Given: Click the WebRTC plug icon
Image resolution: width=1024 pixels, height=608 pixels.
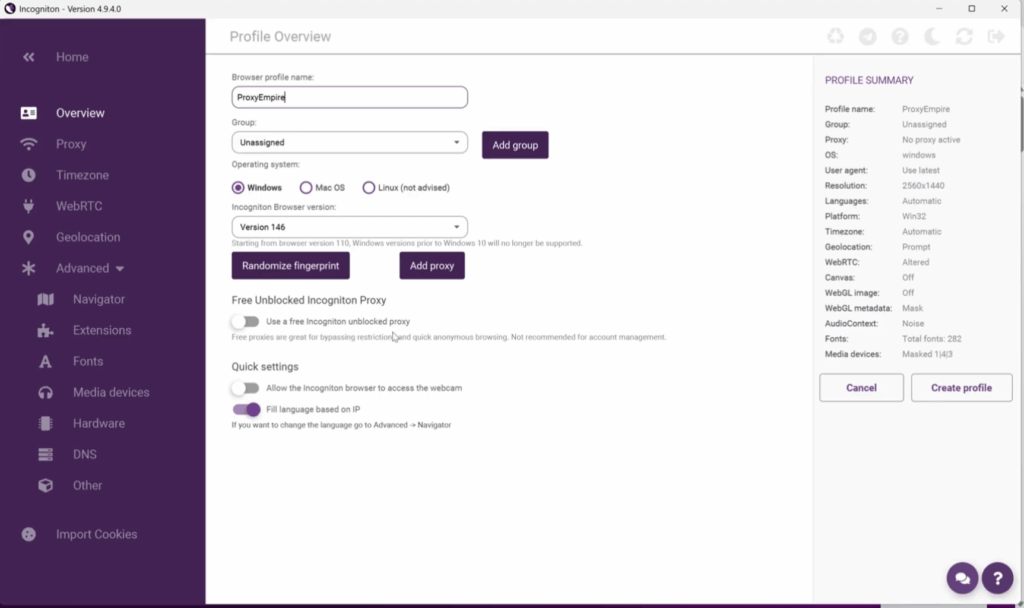Looking at the screenshot, I should pyautogui.click(x=28, y=206).
